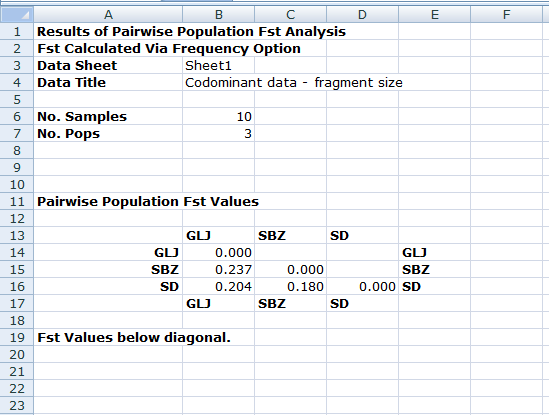Image resolution: width=549 pixels, height=415 pixels.
Task: Select the No. Pops value 3
Action: 218,134
